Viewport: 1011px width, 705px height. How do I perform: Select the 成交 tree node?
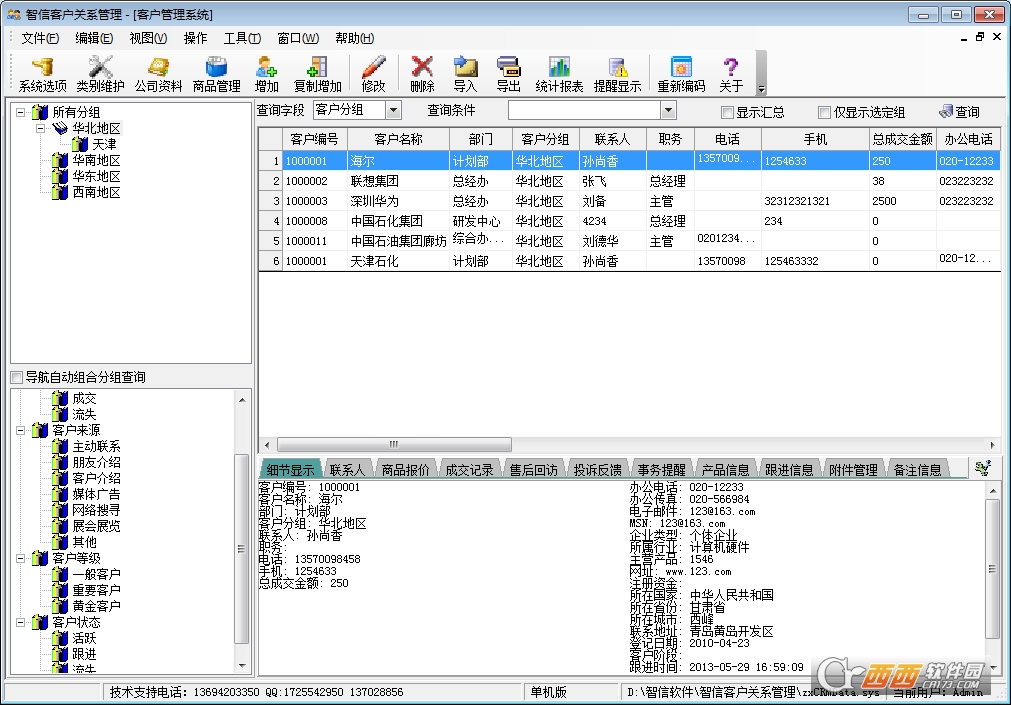(x=84, y=399)
